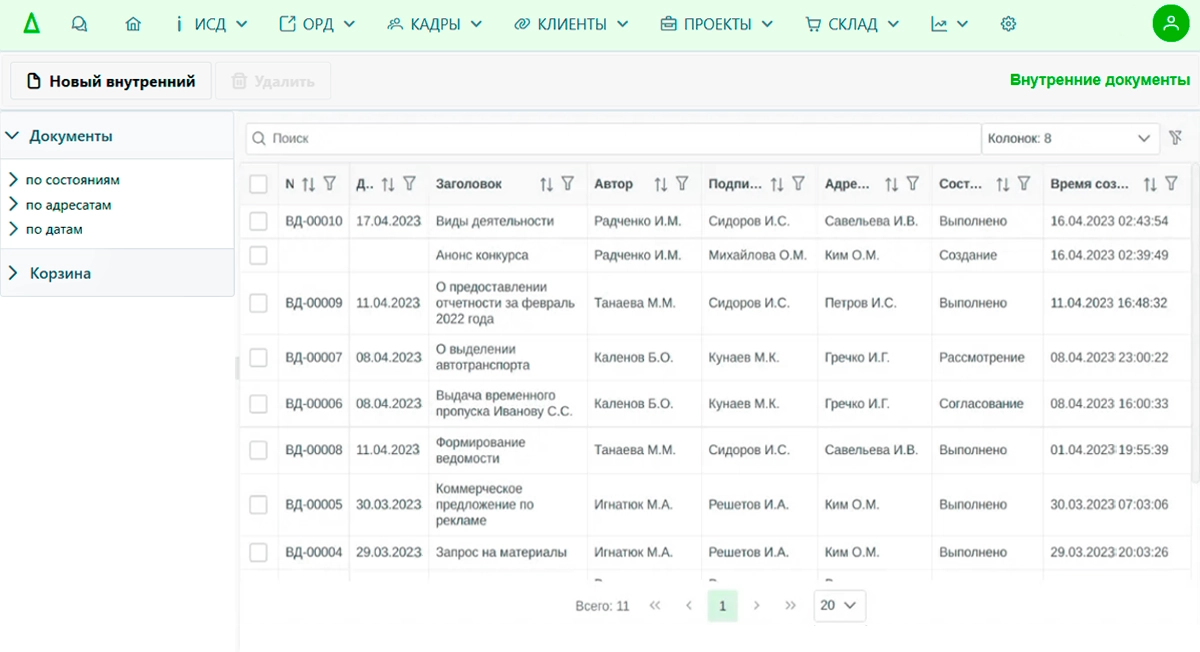The height and width of the screenshot is (652, 1200).
Task: Click the Новый внутренний button
Action: [111, 82]
